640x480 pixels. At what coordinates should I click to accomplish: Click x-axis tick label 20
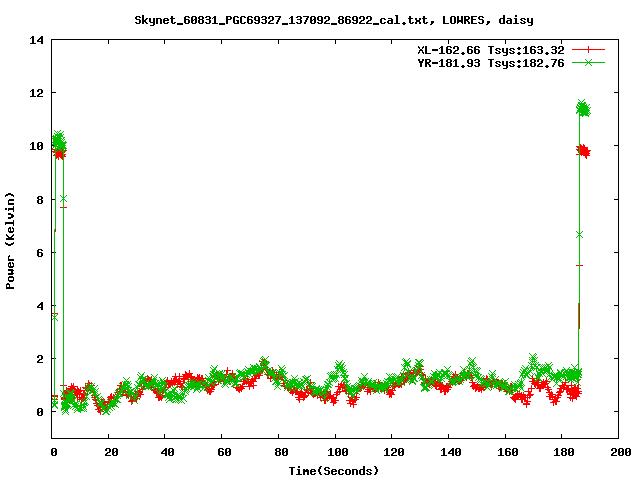111,452
